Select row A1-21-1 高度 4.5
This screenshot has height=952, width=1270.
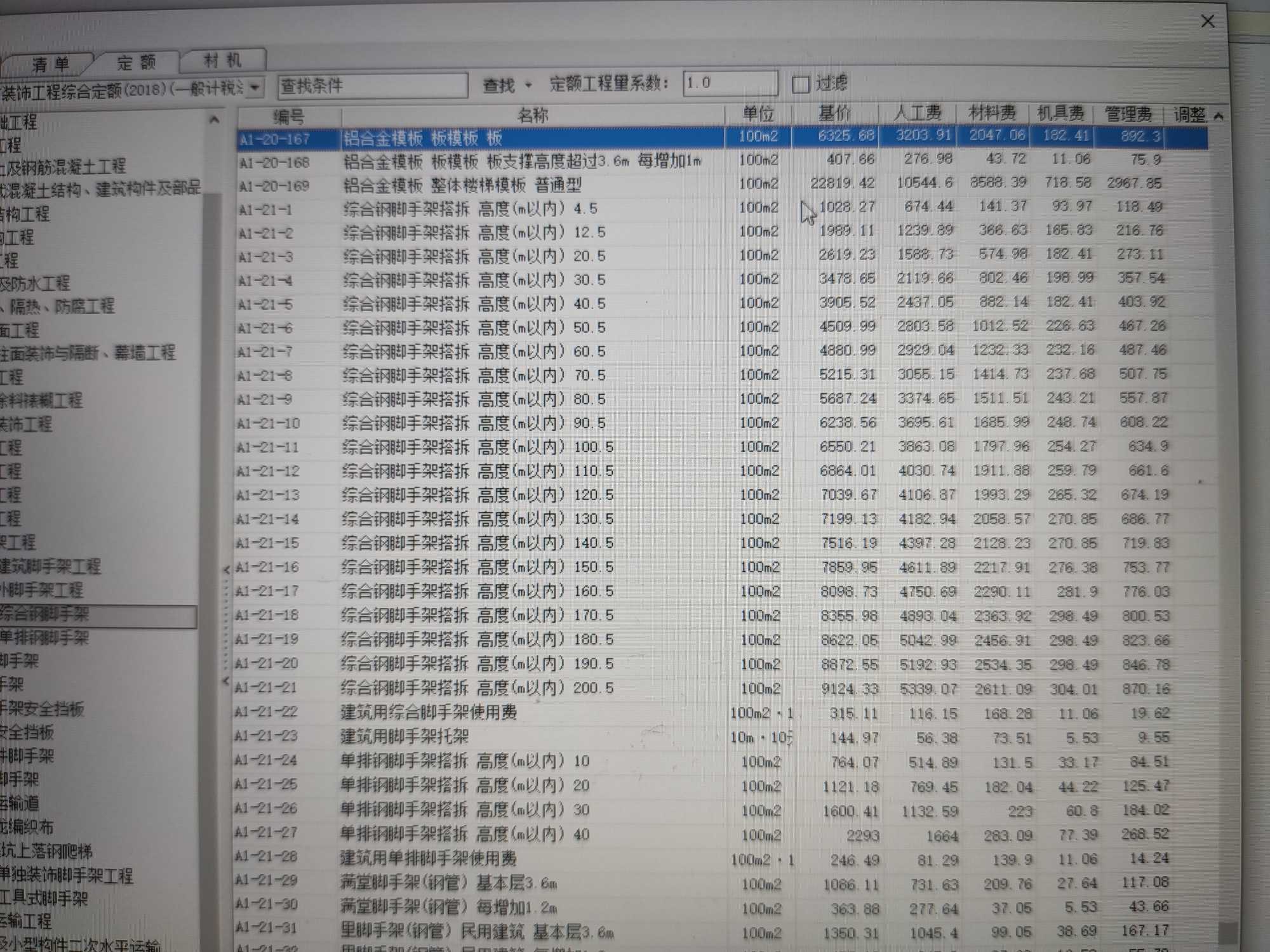722,208
